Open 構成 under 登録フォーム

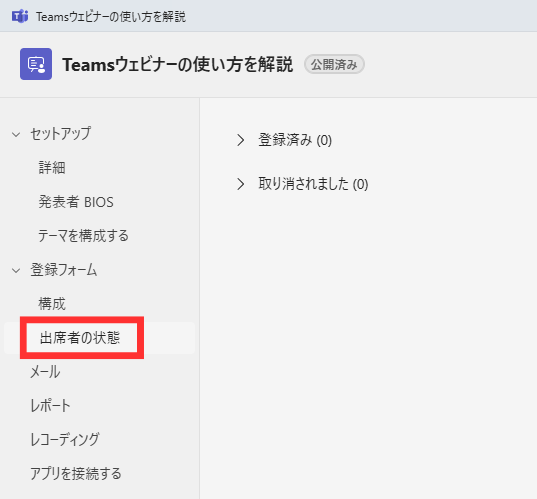point(52,304)
